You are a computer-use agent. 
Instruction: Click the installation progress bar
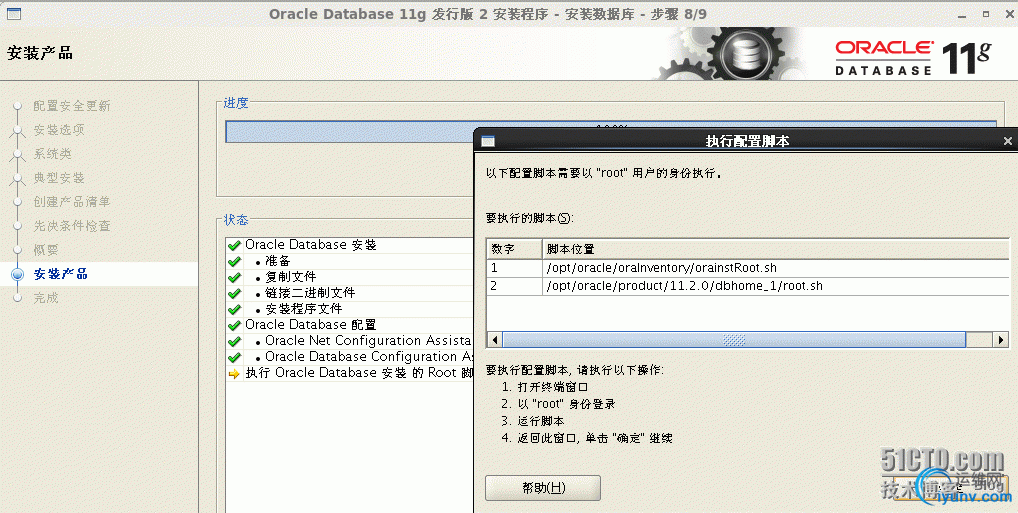[x=610, y=131]
